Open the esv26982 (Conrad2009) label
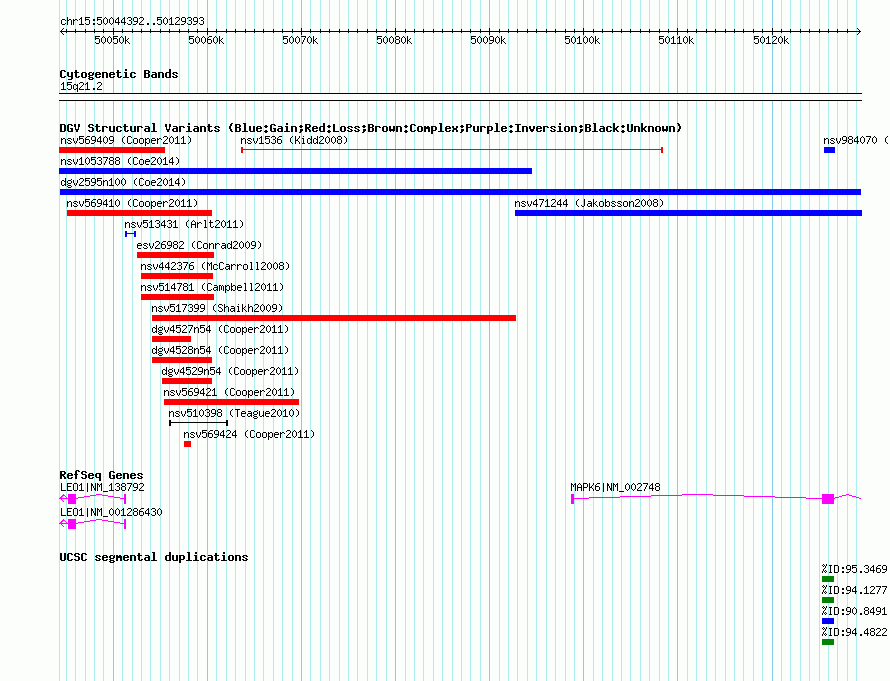This screenshot has width=890, height=681. pos(199,245)
